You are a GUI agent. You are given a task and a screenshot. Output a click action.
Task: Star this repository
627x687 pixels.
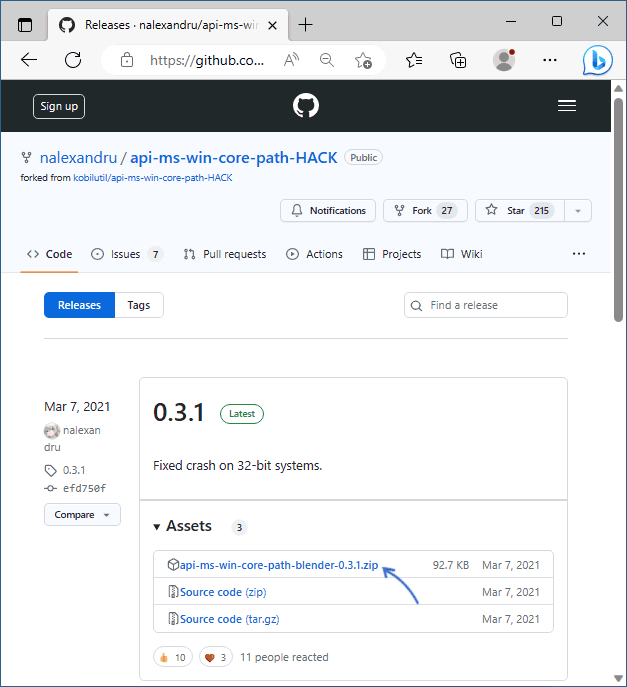[520, 211]
